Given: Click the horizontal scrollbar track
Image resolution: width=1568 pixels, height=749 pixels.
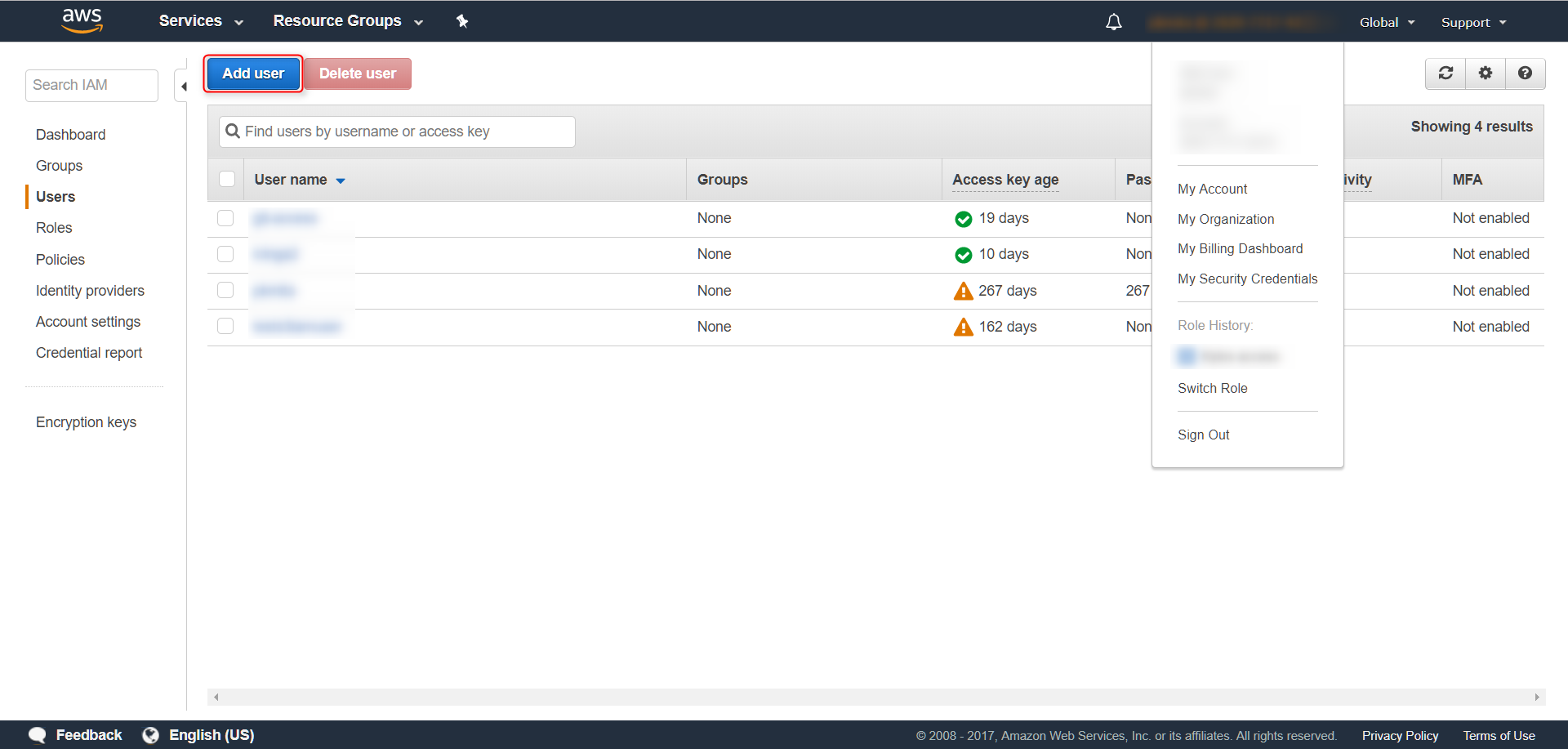Looking at the screenshot, I should tap(875, 697).
